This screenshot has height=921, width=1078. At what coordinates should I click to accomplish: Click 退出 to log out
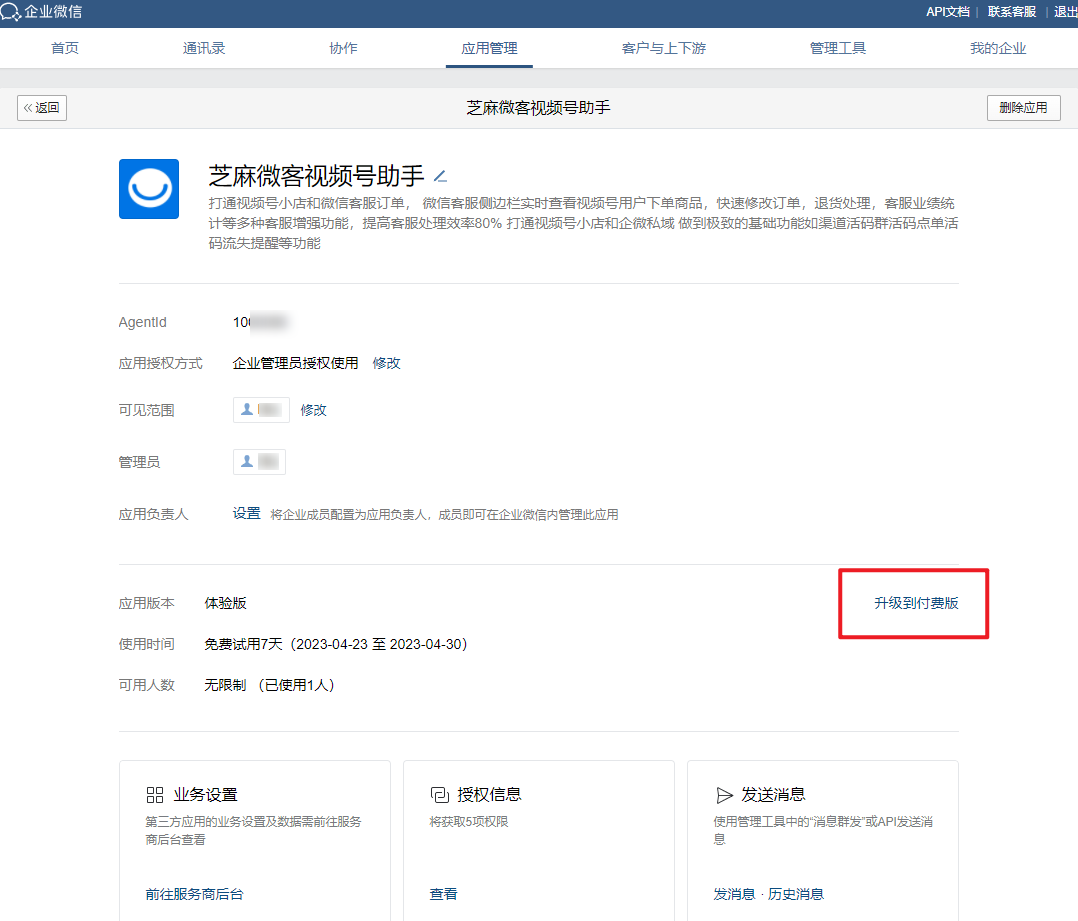(1066, 12)
